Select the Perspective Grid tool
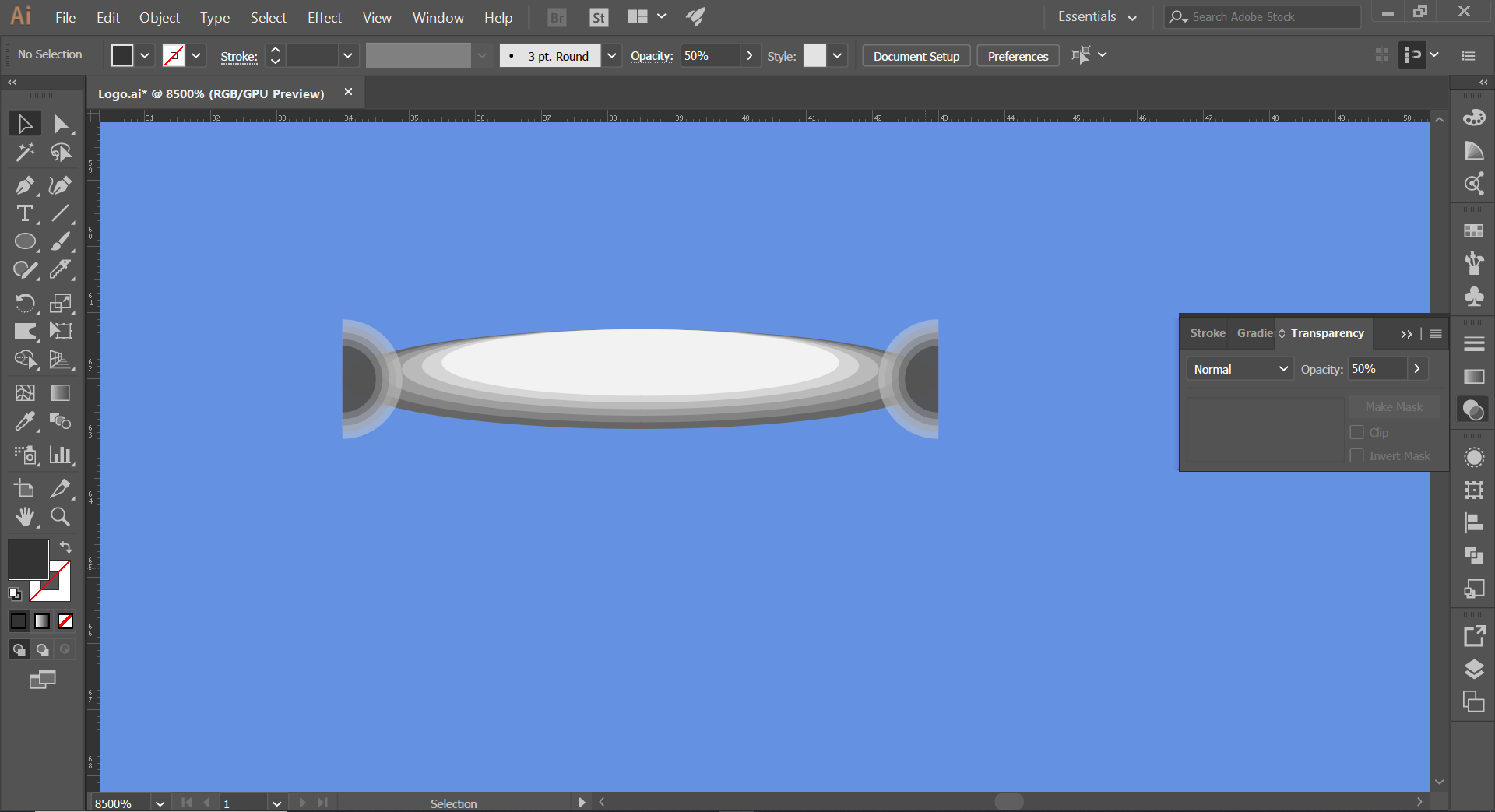The width and height of the screenshot is (1495, 812). tap(61, 359)
